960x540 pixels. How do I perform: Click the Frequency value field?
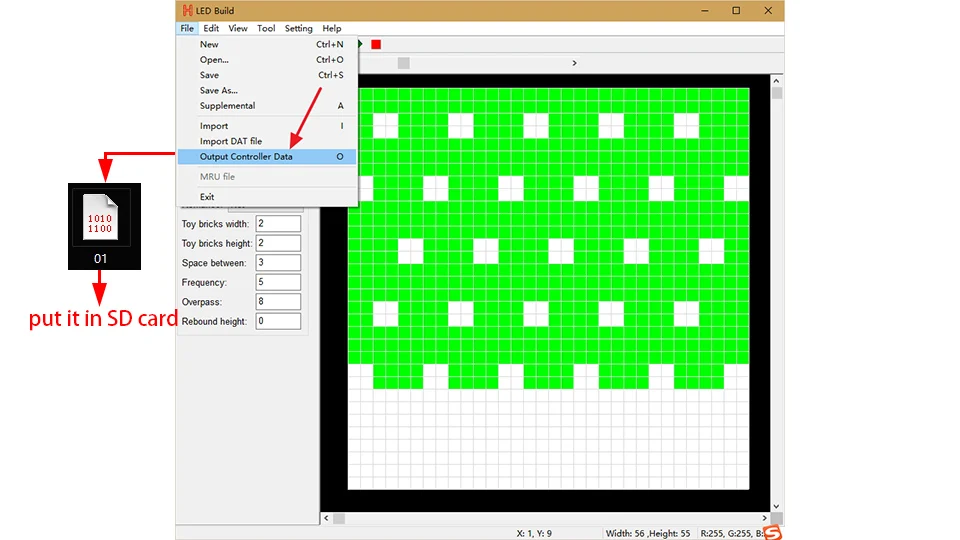click(x=278, y=283)
